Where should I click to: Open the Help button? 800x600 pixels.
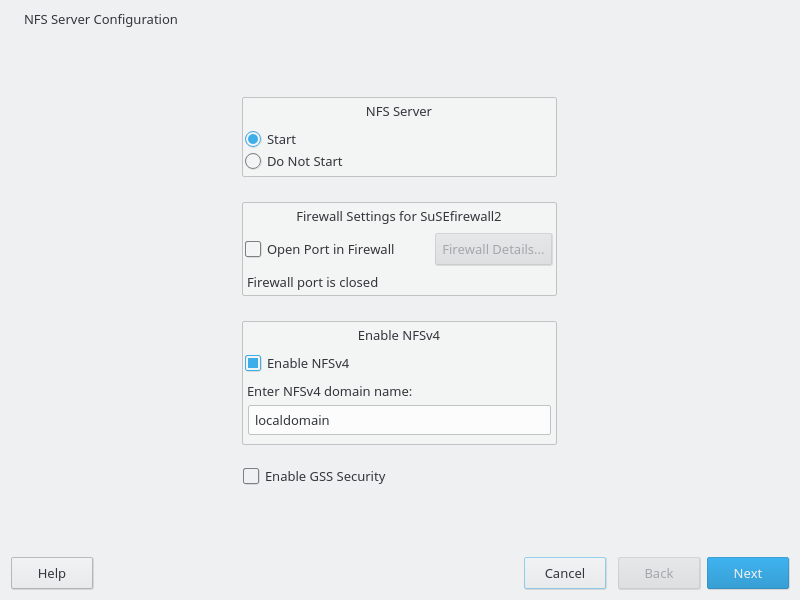coord(52,573)
